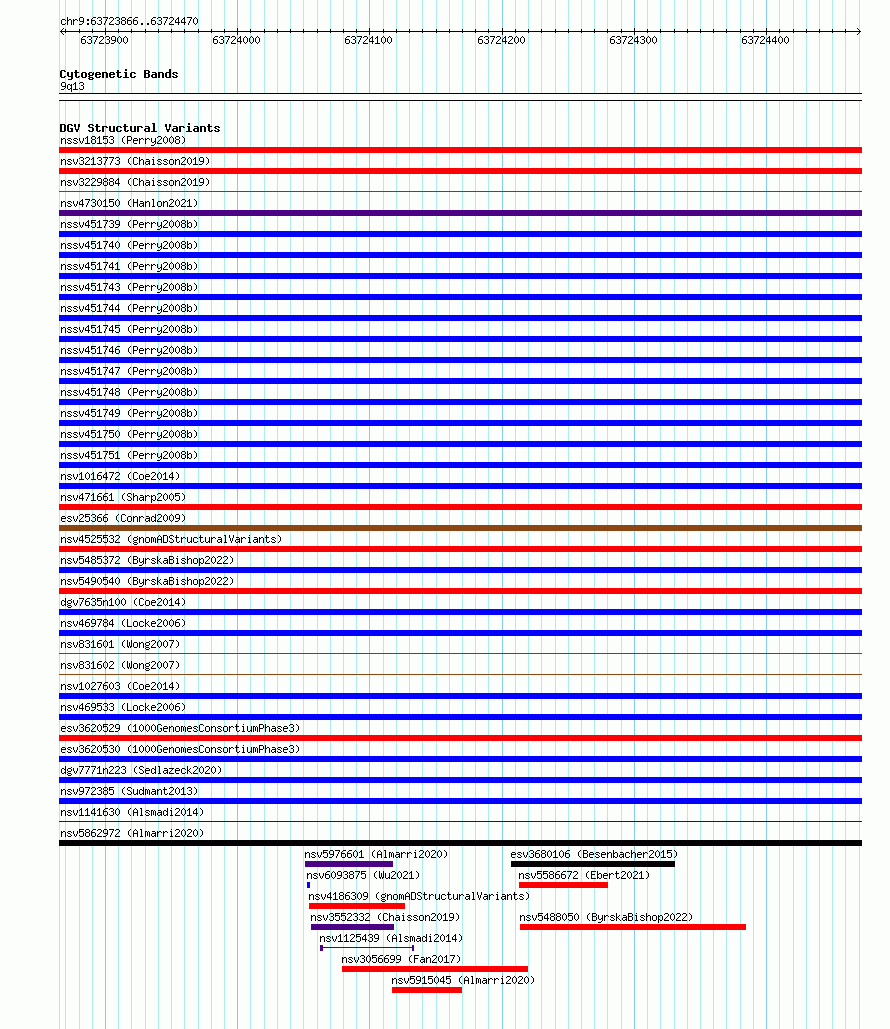
Task: Click the red bar under nsv4186309
Action: 357,906
